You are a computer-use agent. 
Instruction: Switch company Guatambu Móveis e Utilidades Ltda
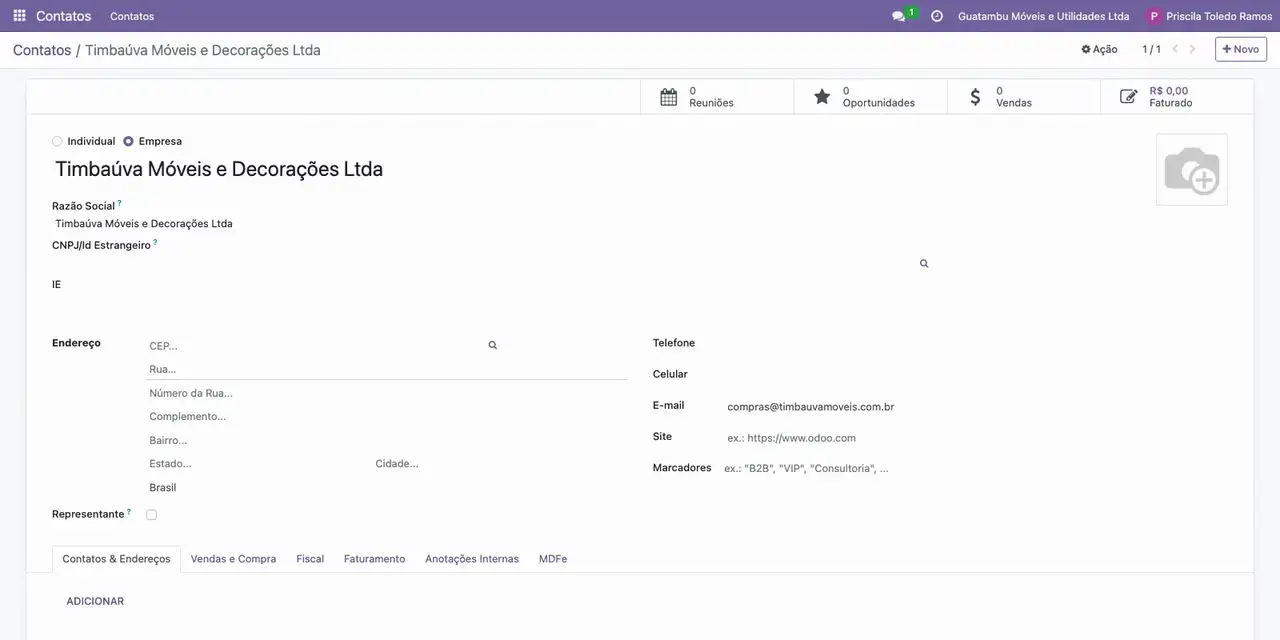tap(1043, 16)
